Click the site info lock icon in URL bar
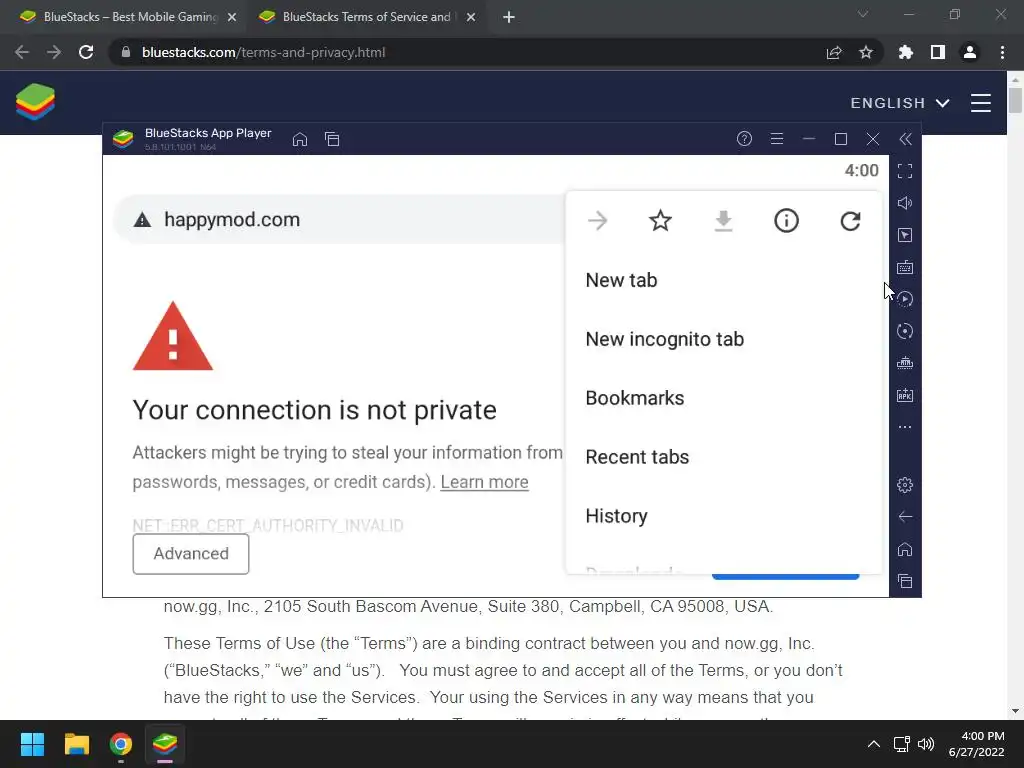Viewport: 1024px width, 768px height. (x=125, y=52)
